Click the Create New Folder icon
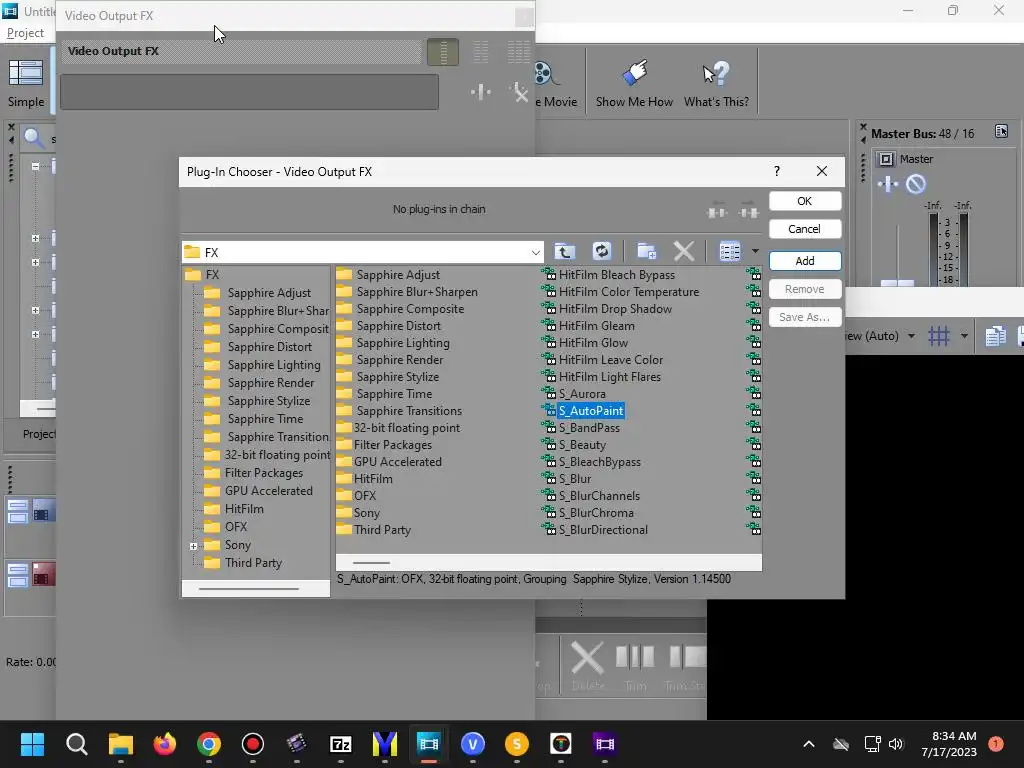The width and height of the screenshot is (1024, 768). (647, 251)
